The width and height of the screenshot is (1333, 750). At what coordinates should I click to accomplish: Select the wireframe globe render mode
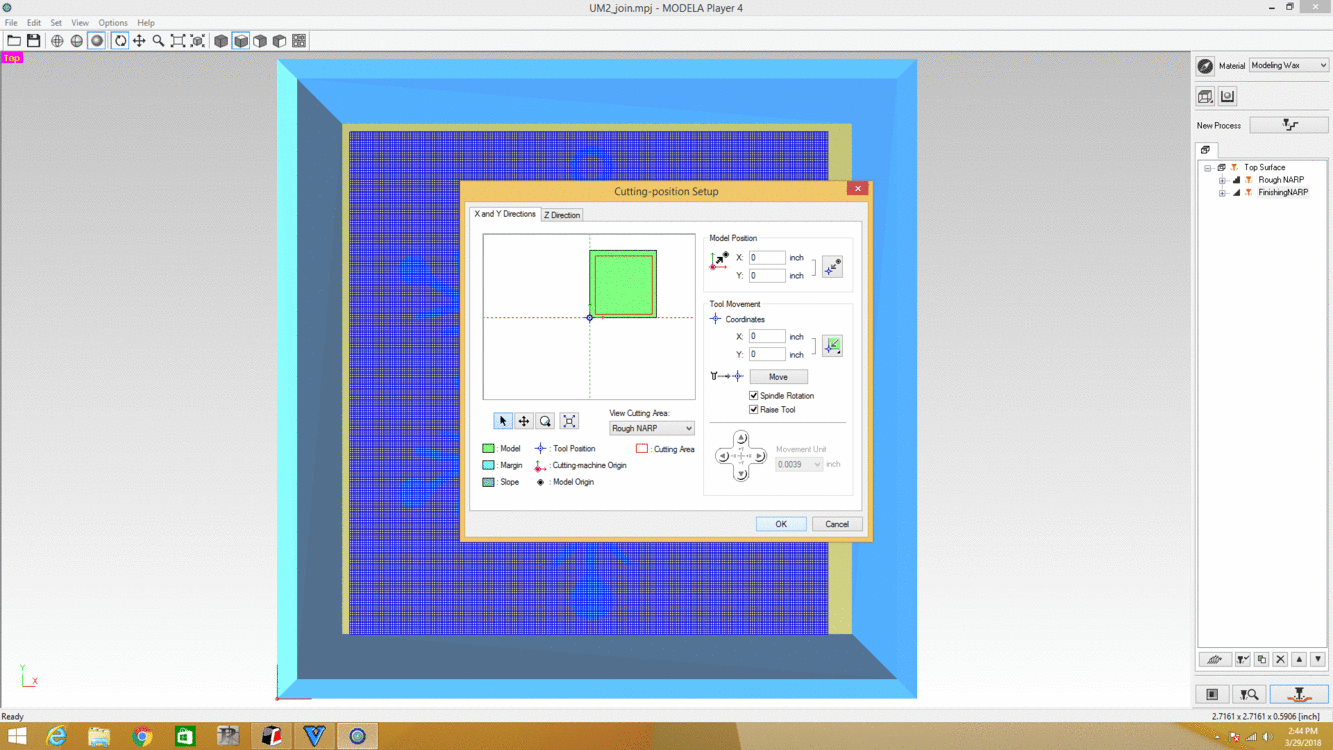pos(57,41)
